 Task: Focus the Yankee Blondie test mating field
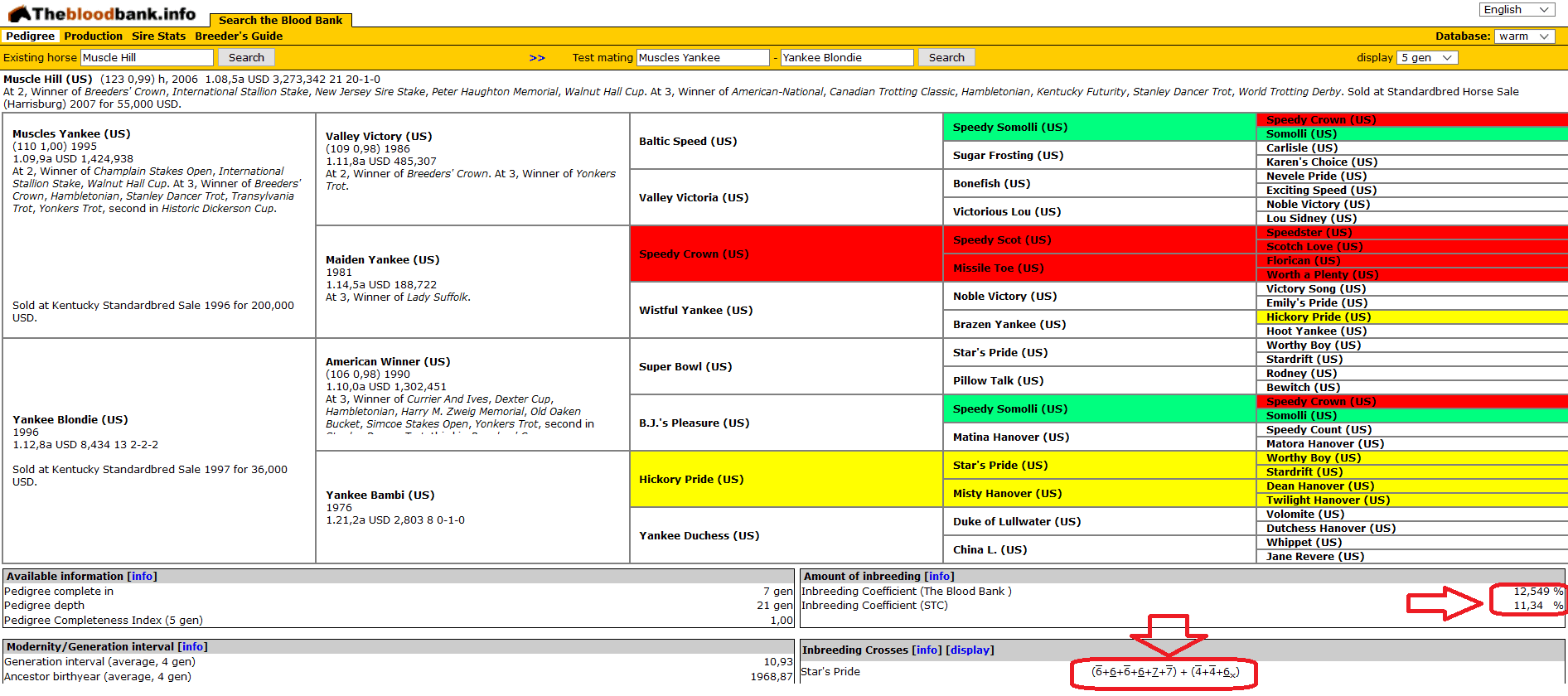click(x=847, y=57)
